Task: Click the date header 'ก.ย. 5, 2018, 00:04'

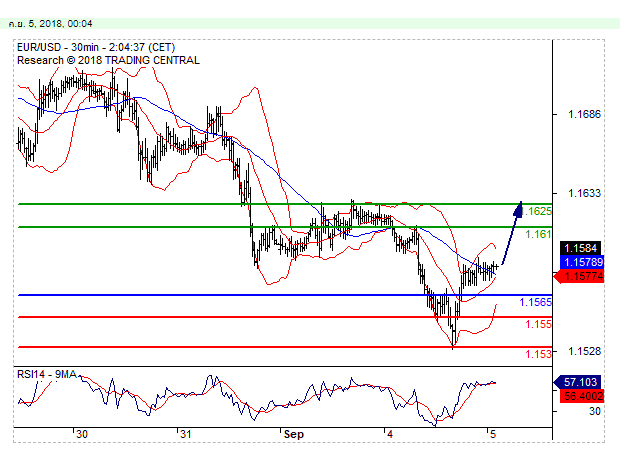Action: coord(50,24)
